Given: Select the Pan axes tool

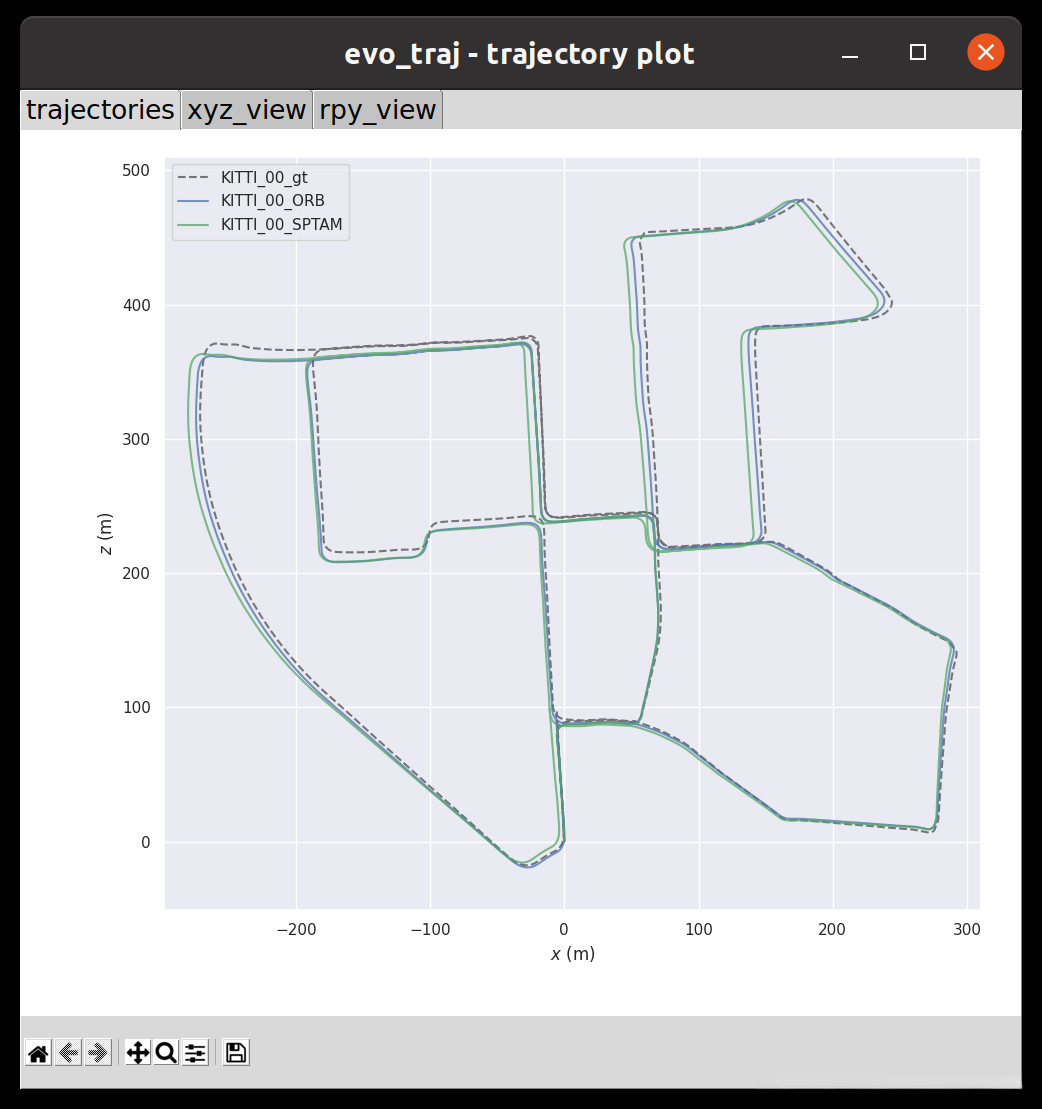Looking at the screenshot, I should click(137, 1053).
